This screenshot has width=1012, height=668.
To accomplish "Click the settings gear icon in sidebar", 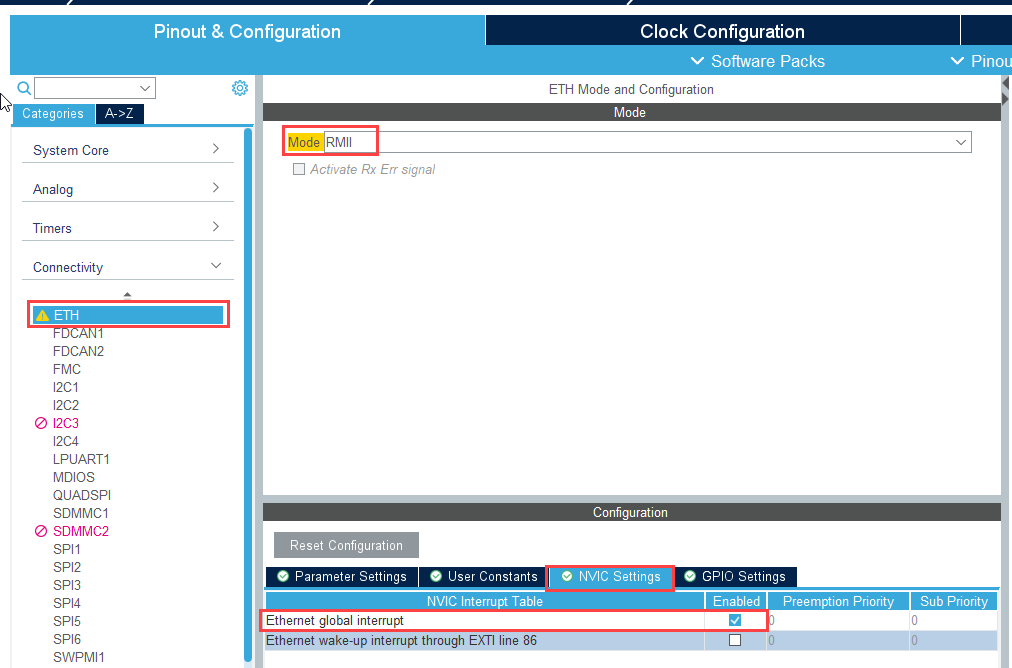I will coord(240,88).
